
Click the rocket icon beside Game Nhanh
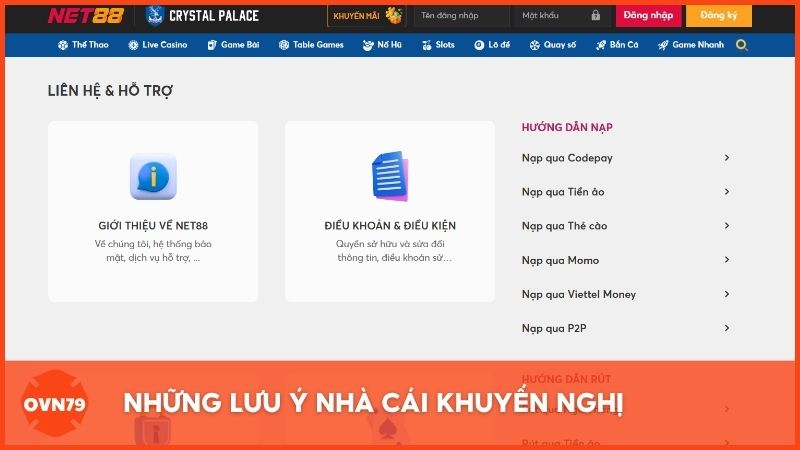tap(663, 45)
